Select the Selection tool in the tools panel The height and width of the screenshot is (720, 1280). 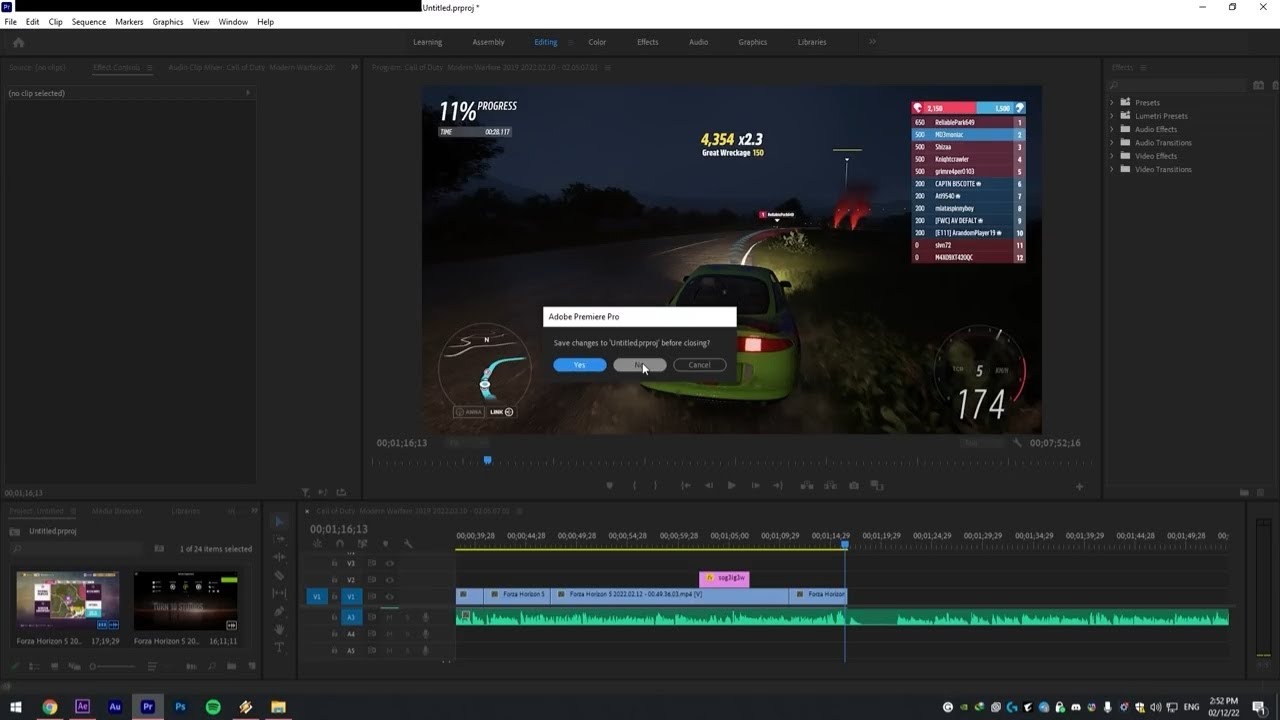(x=279, y=522)
